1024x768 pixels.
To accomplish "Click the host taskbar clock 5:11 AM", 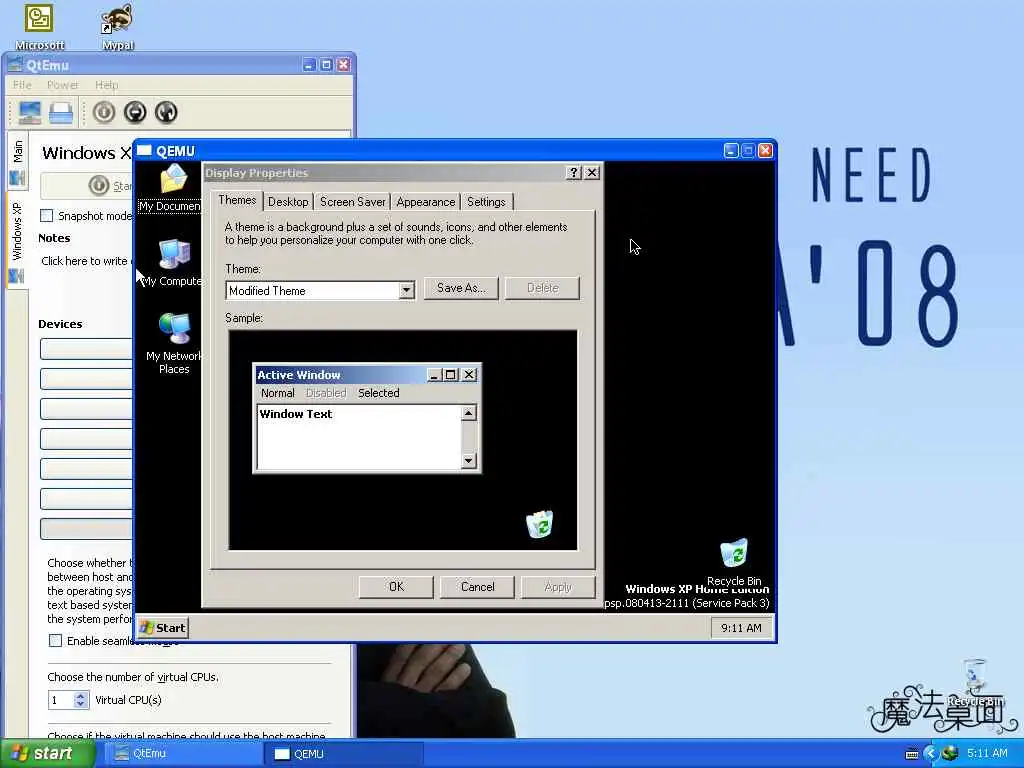I will coord(987,753).
